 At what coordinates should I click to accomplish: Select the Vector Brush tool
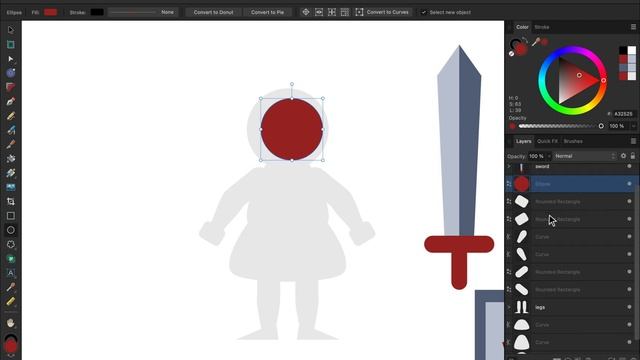coord(11,130)
